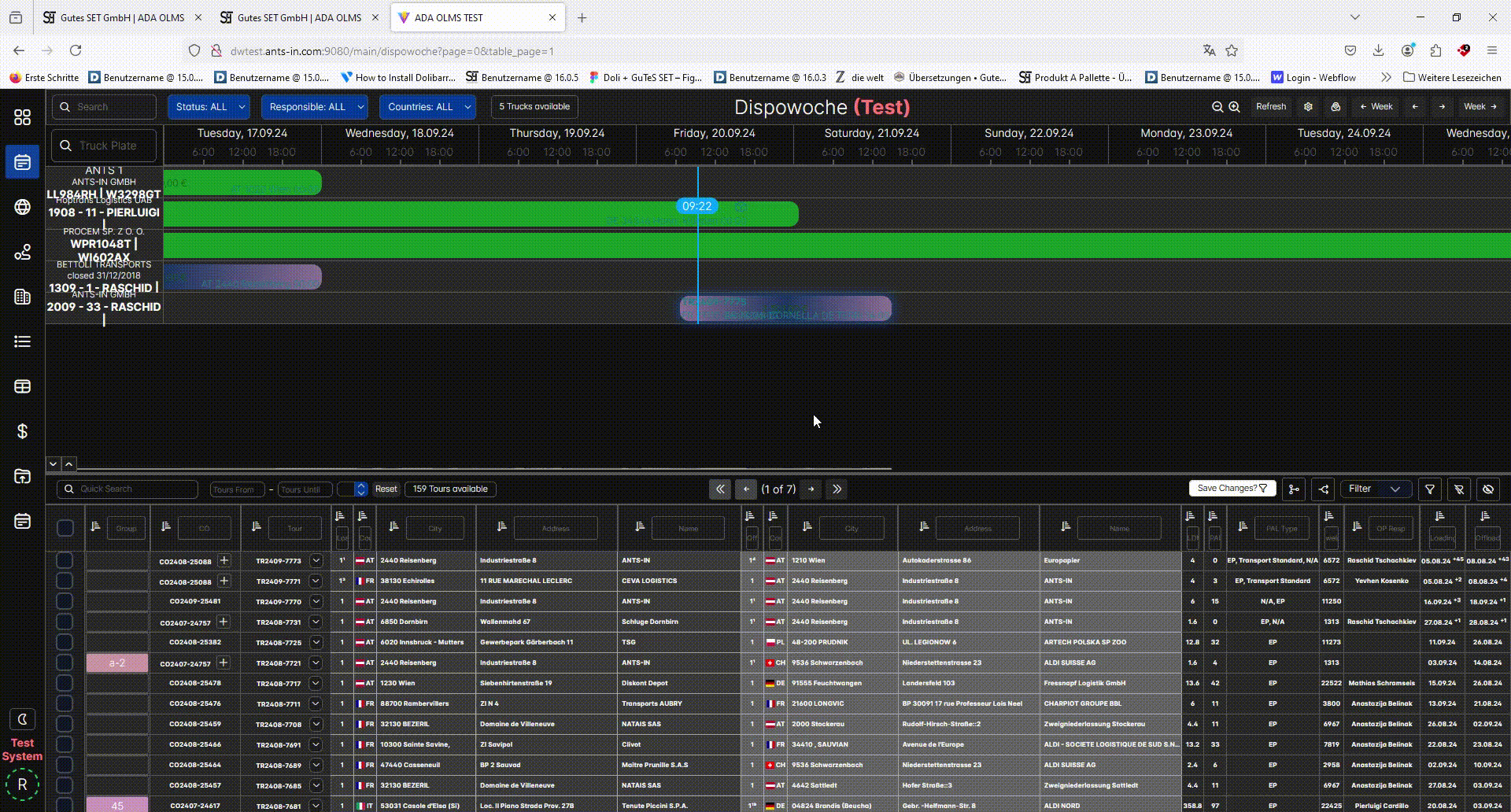Toggle dark mode moon icon
Image resolution: width=1511 pixels, height=812 pixels.
(x=22, y=719)
